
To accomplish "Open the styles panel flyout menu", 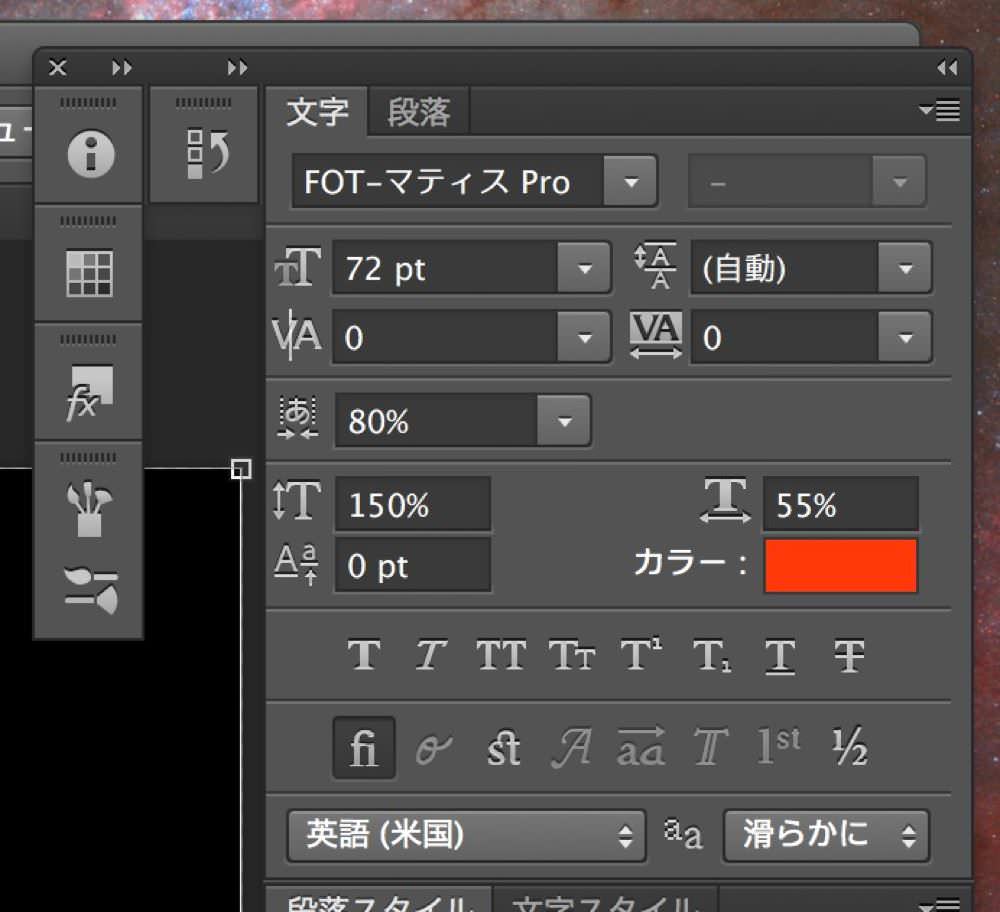I will [939, 904].
